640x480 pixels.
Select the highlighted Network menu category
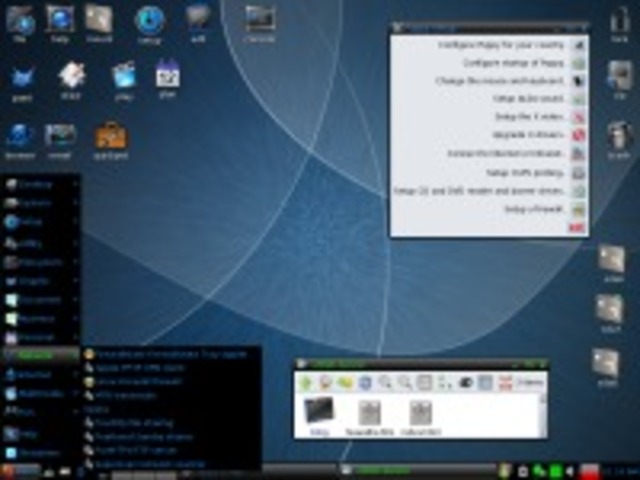[x=40, y=355]
